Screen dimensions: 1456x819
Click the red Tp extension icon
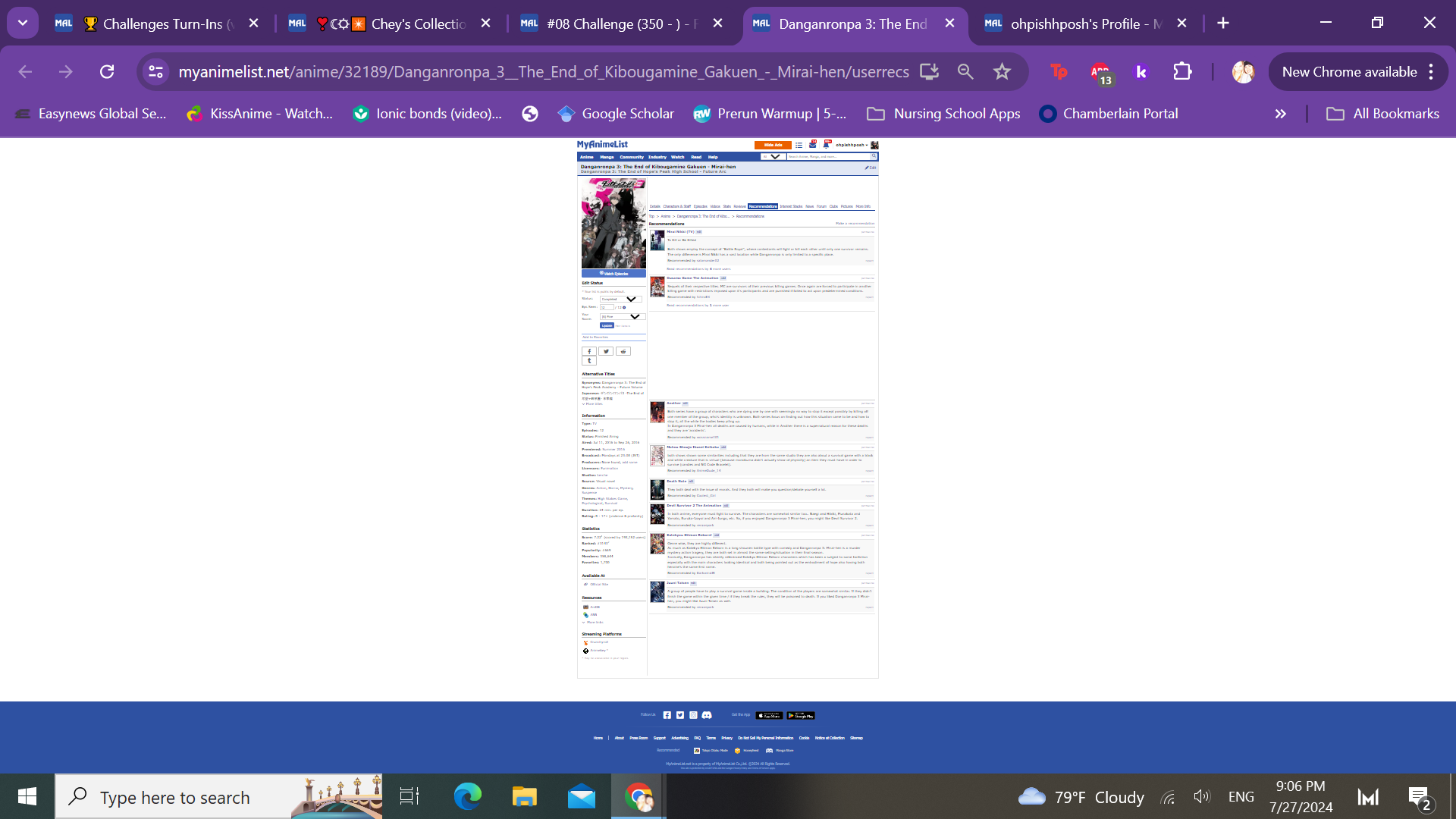[1059, 71]
